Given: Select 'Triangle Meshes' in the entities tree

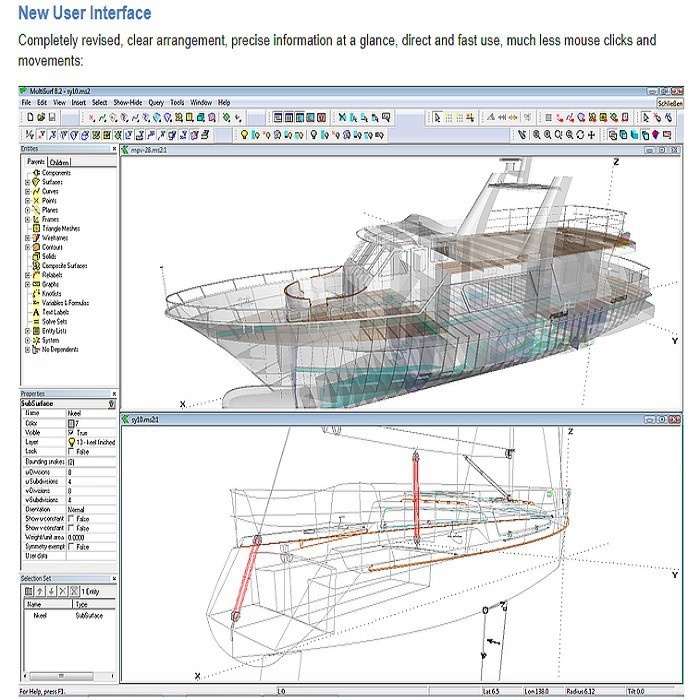Looking at the screenshot, I should coord(61,229).
